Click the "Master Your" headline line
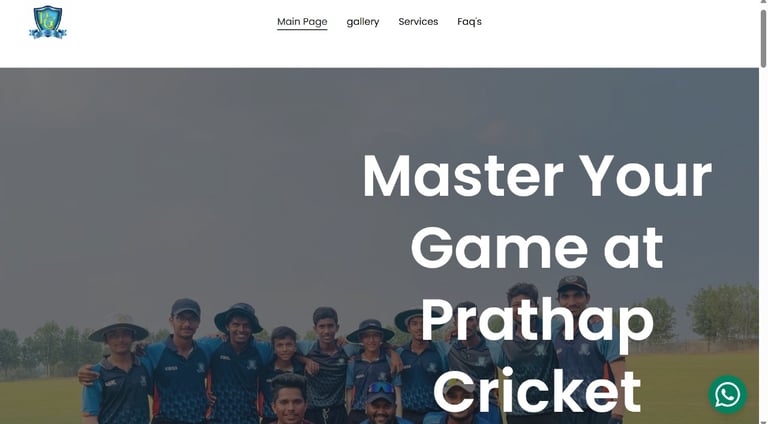Image resolution: width=768 pixels, height=424 pixels. click(537, 176)
